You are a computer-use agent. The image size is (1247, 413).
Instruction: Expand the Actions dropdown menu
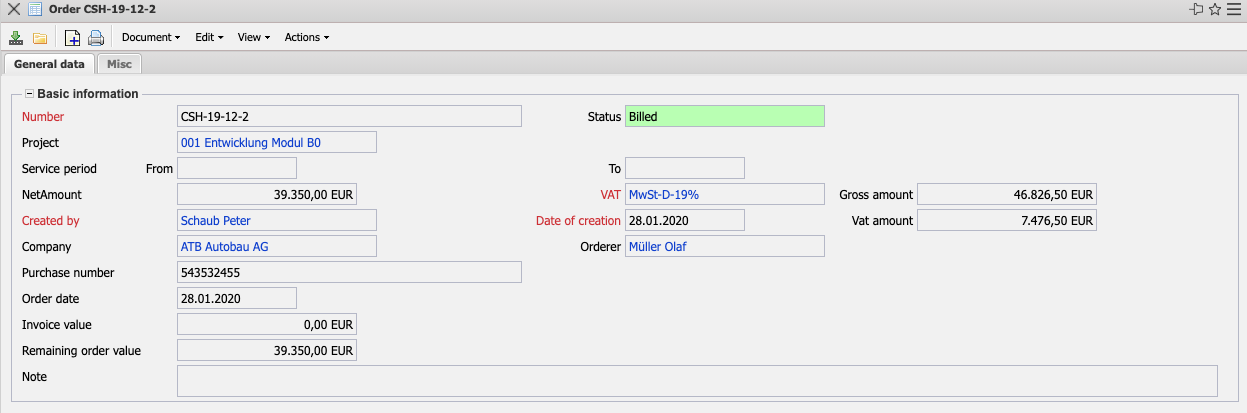pos(306,38)
